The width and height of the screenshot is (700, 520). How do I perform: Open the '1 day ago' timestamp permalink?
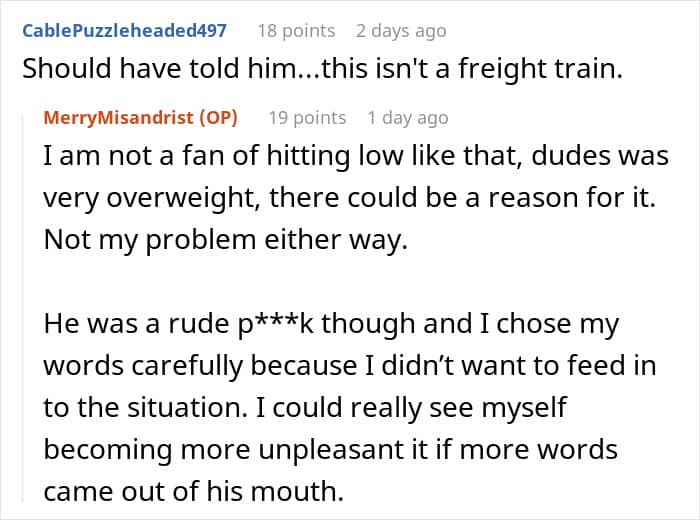pos(408,118)
